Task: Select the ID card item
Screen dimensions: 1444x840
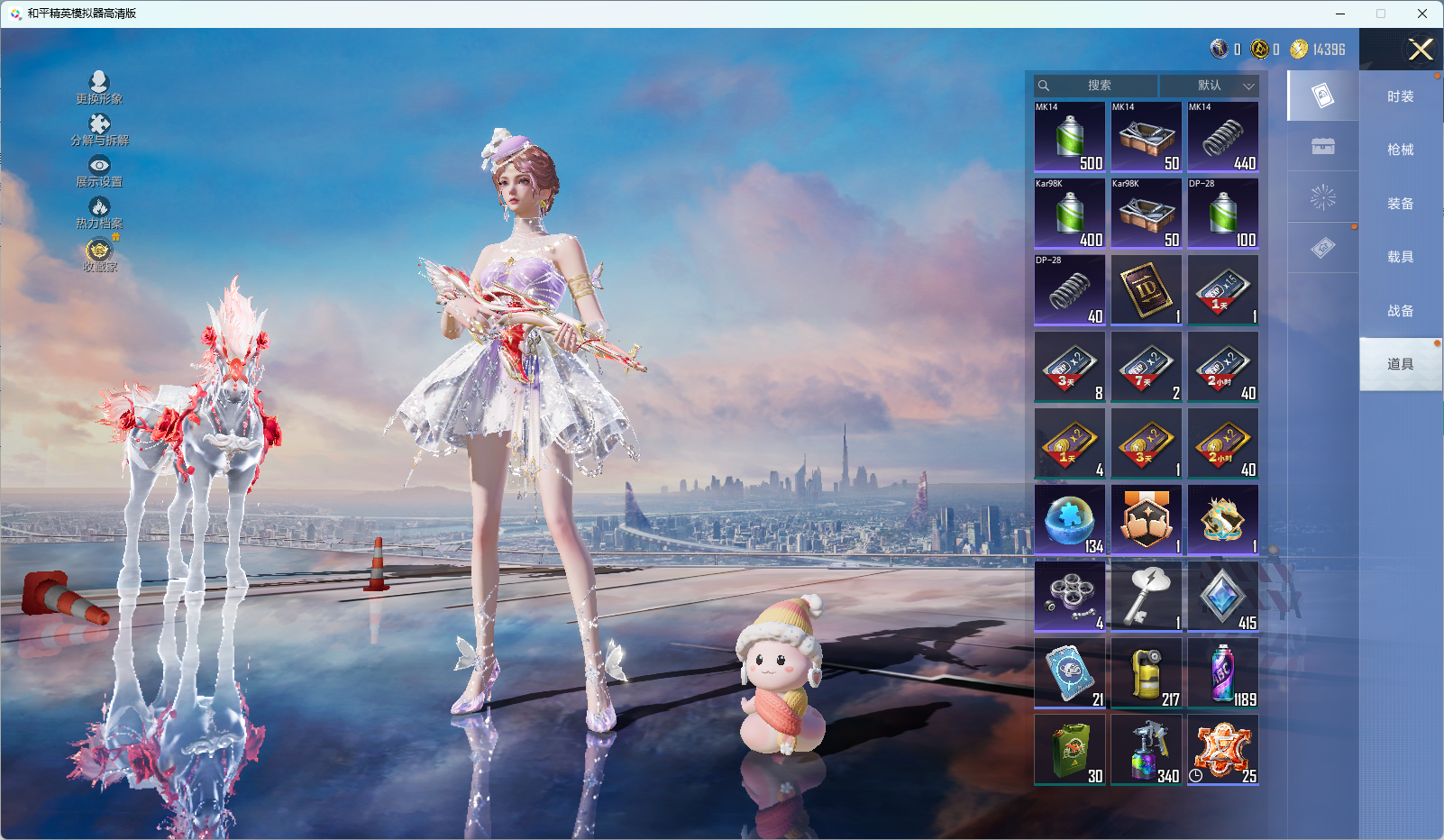Action: 1147,290
